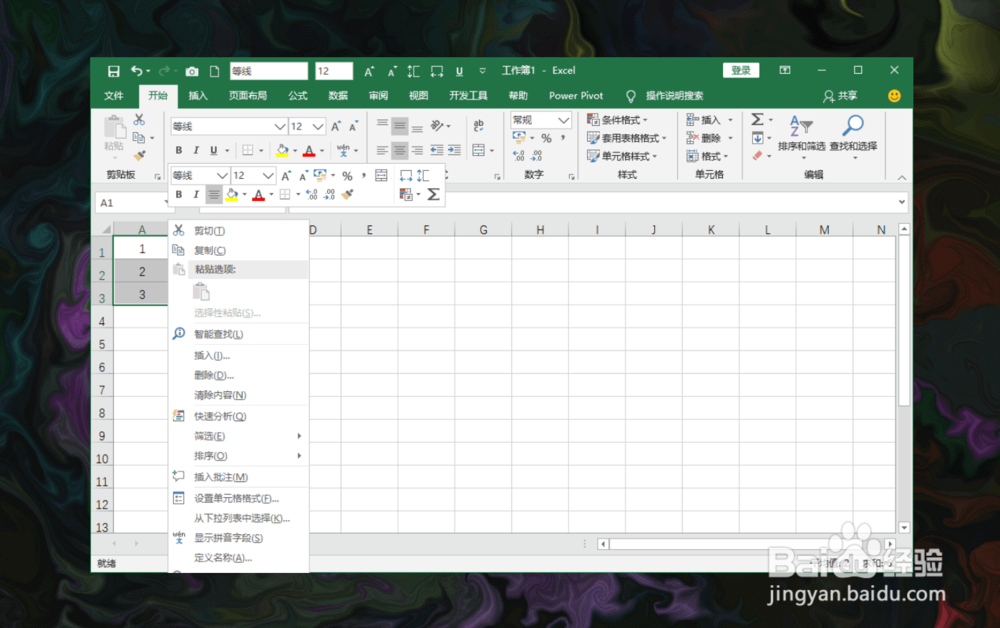Toggle Italic in the ribbon font group

[196, 150]
